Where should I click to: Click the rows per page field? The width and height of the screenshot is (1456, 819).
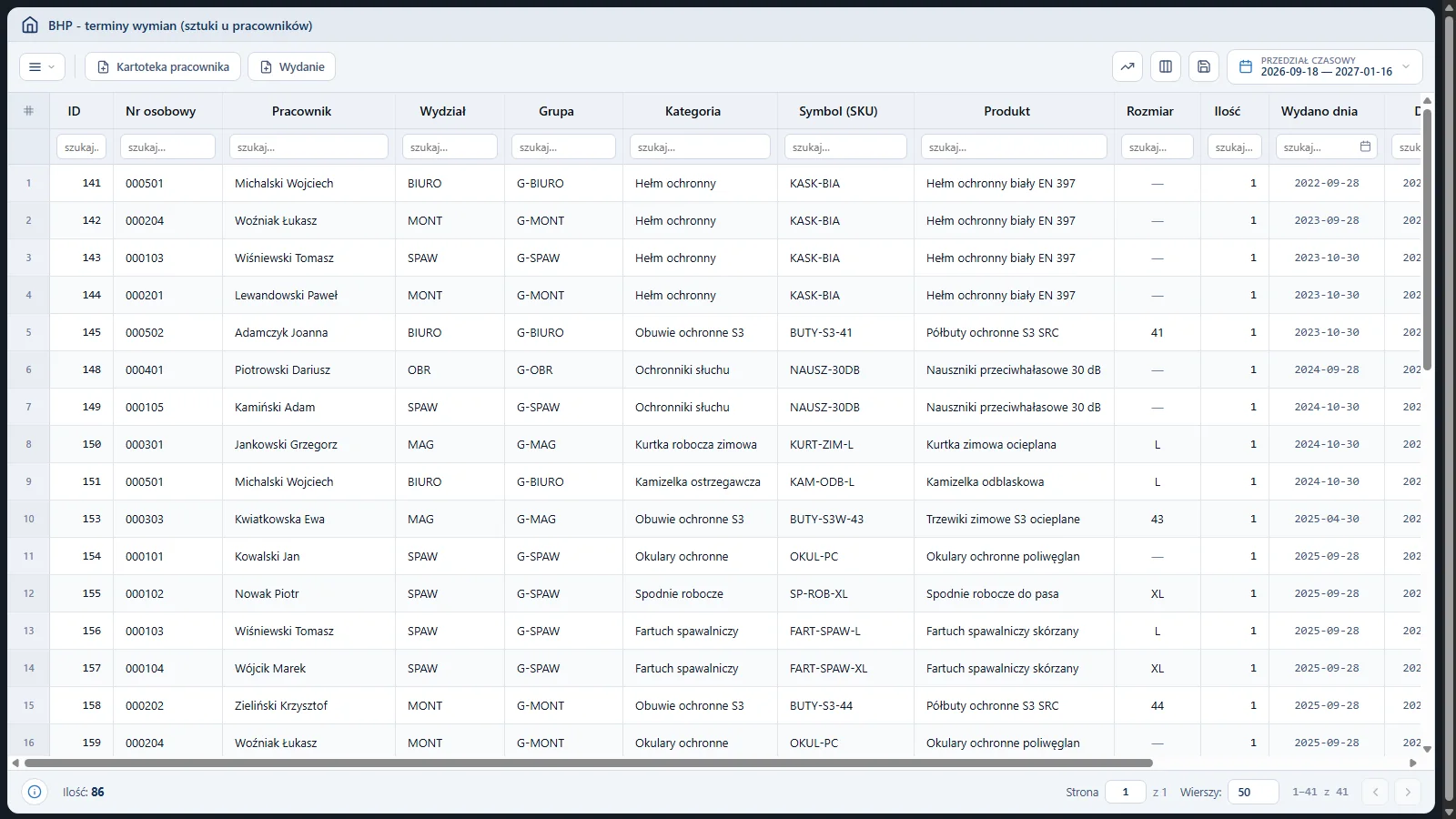1253,792
